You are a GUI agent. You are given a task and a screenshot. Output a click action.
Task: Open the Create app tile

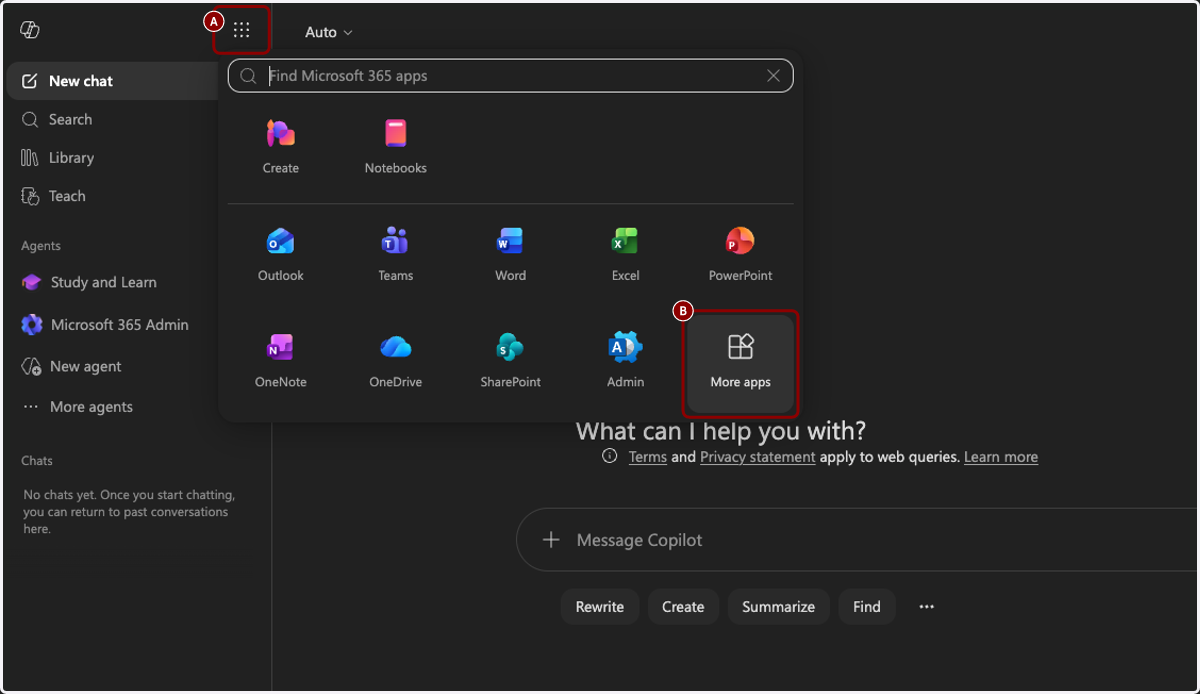point(281,146)
